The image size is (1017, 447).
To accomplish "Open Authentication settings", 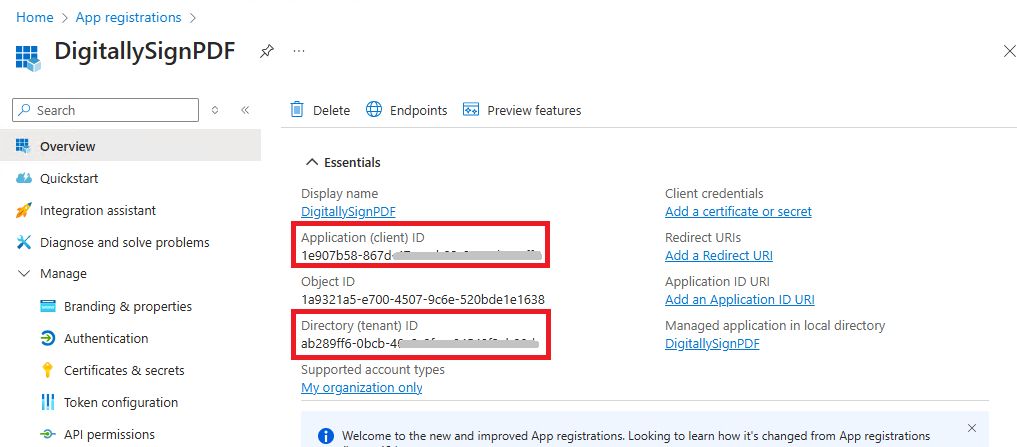I will coord(106,339).
